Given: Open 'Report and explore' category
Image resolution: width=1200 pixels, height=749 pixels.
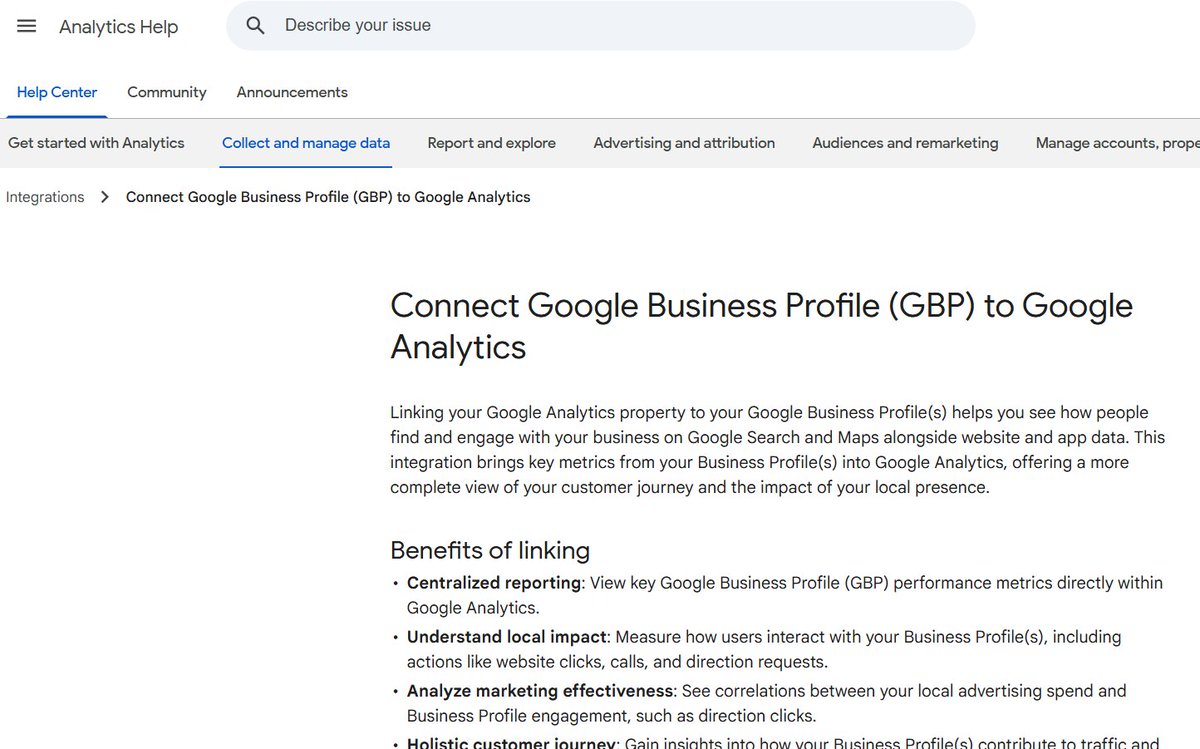Looking at the screenshot, I should (x=491, y=143).
